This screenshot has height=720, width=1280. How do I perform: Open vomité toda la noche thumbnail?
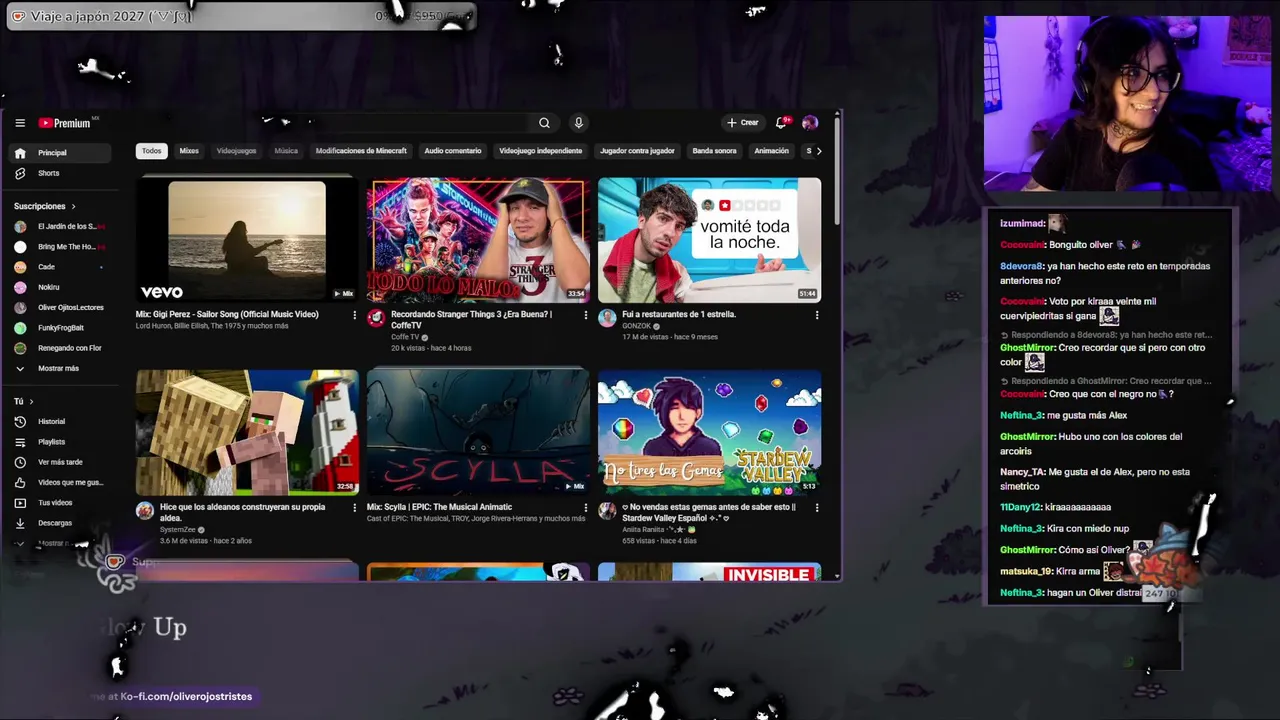[x=709, y=240]
